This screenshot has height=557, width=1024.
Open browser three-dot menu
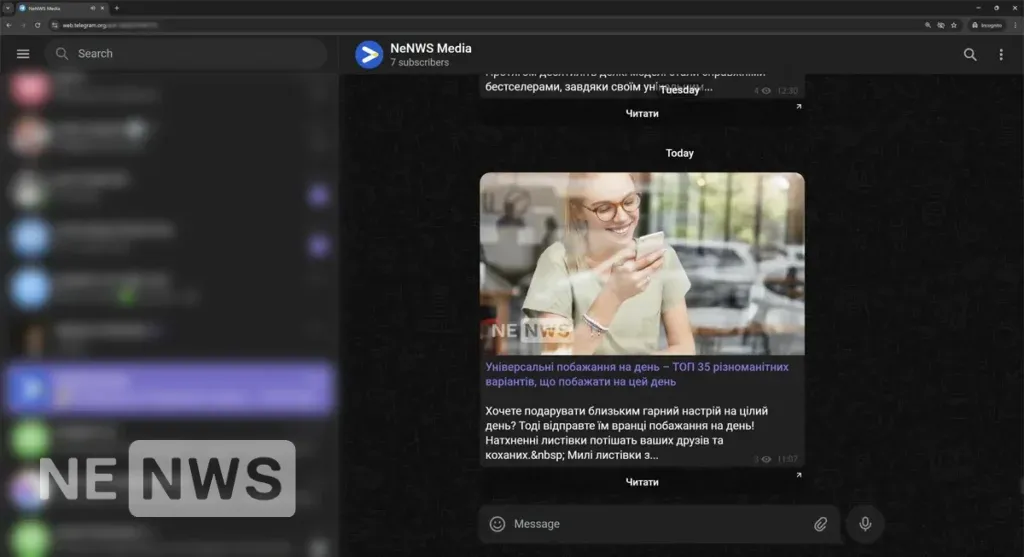tap(1015, 25)
